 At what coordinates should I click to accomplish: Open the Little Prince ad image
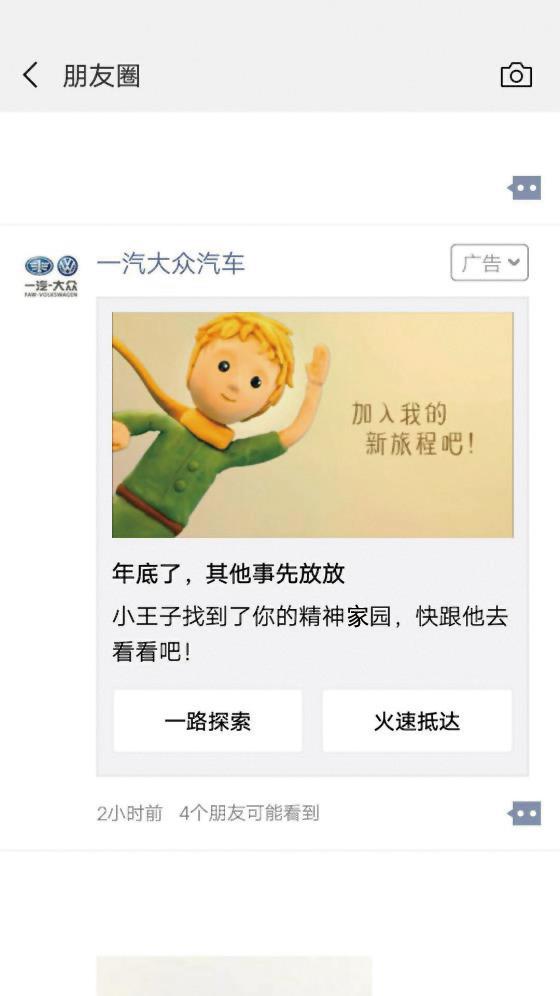coord(312,424)
